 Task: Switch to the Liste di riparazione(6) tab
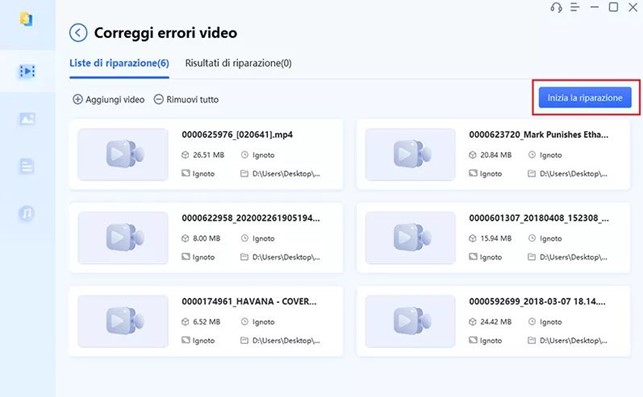(119, 63)
